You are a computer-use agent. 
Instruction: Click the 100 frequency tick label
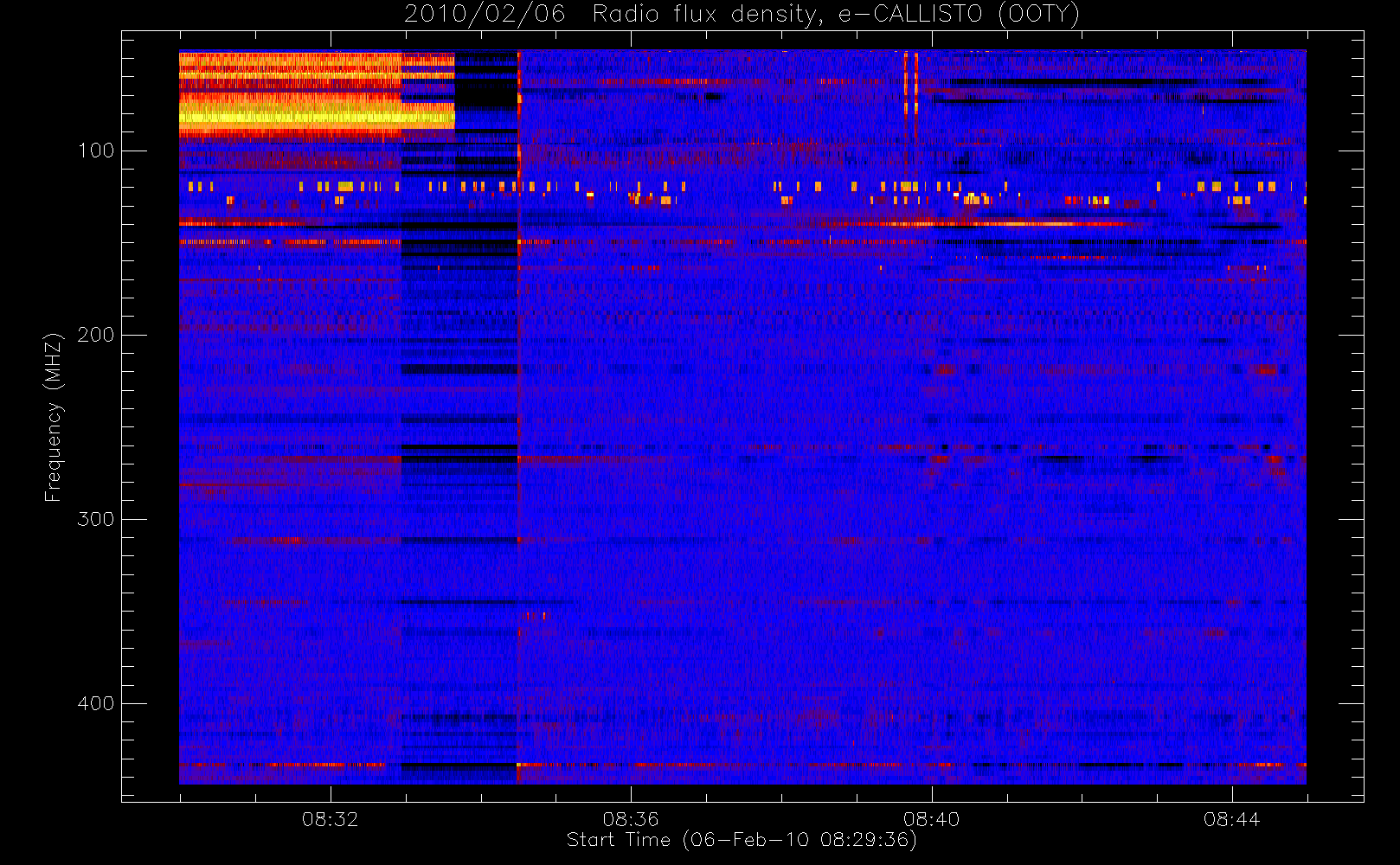pos(96,151)
